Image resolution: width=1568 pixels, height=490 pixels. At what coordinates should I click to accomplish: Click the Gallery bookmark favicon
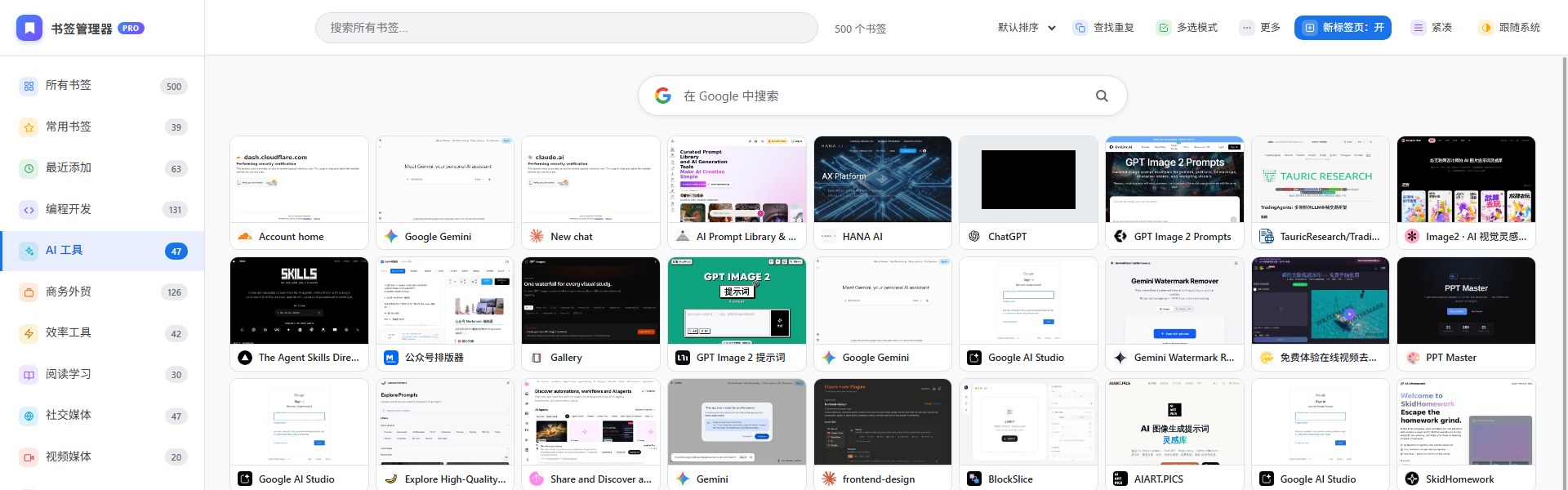(537, 358)
